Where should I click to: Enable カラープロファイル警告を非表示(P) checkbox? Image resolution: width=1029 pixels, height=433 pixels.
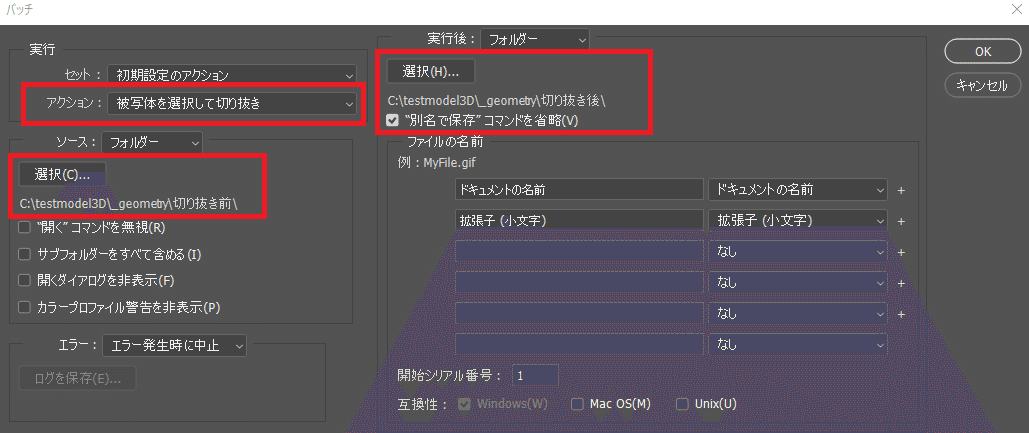coord(25,306)
